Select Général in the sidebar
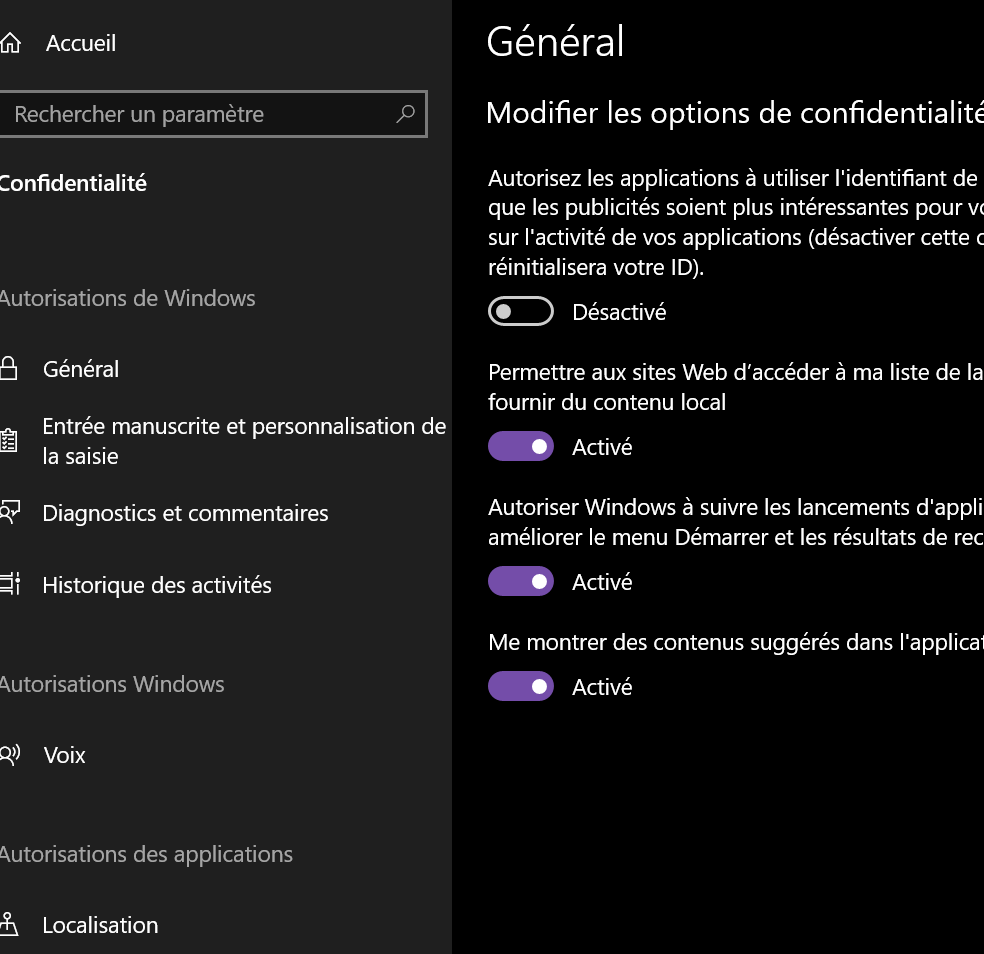This screenshot has width=984, height=954. [x=81, y=369]
